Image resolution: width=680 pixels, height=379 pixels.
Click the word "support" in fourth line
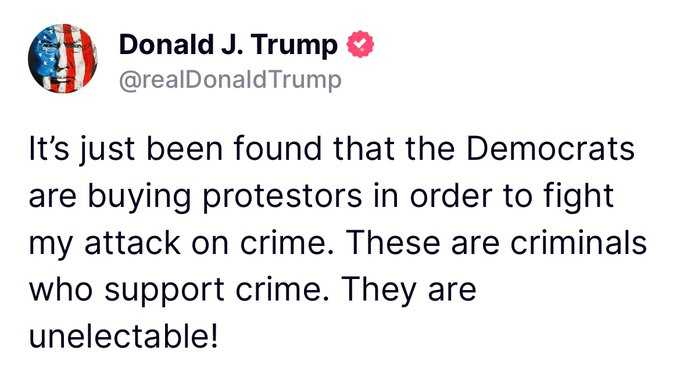[164, 291]
